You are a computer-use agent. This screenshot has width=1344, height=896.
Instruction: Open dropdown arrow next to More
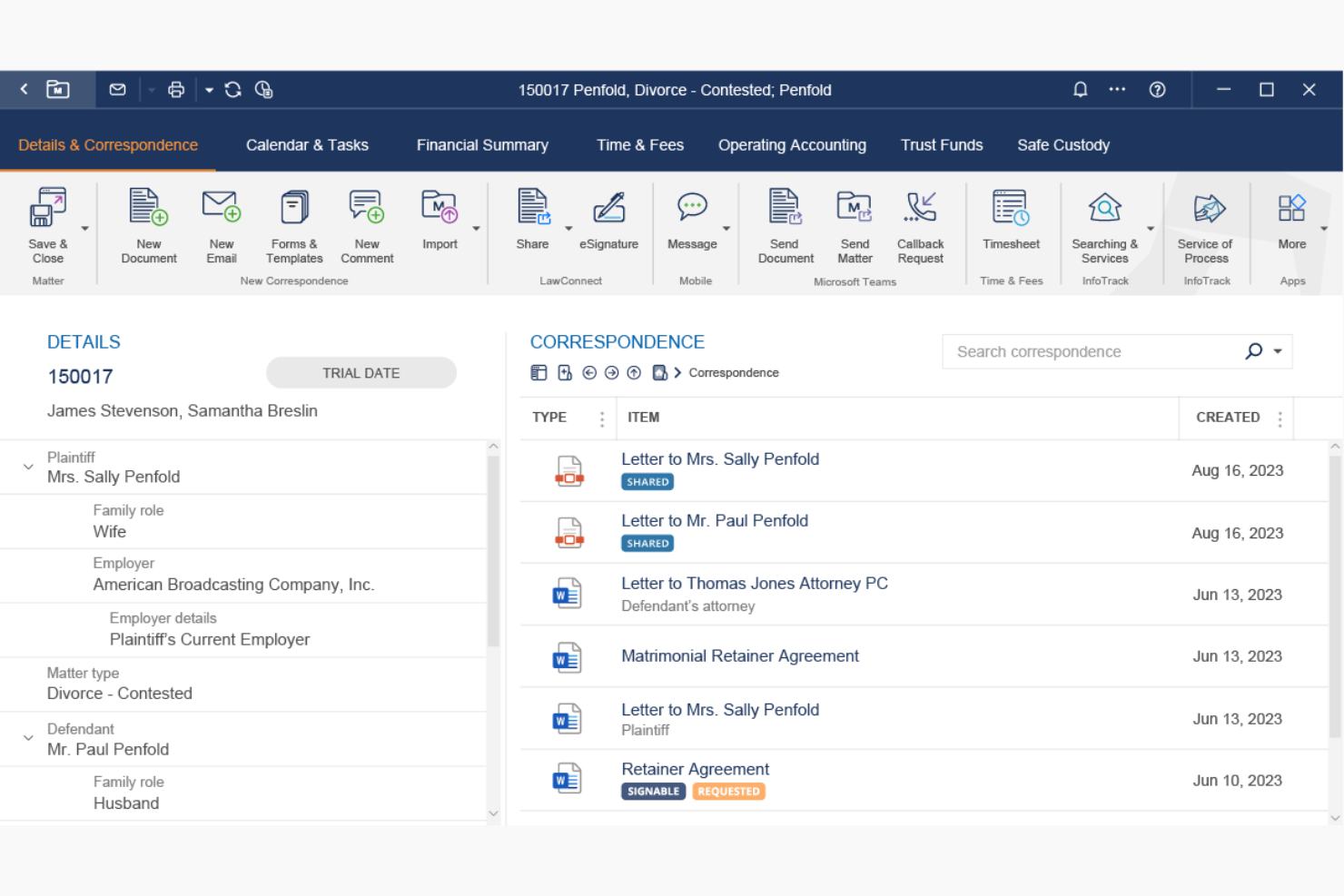pos(1323,229)
